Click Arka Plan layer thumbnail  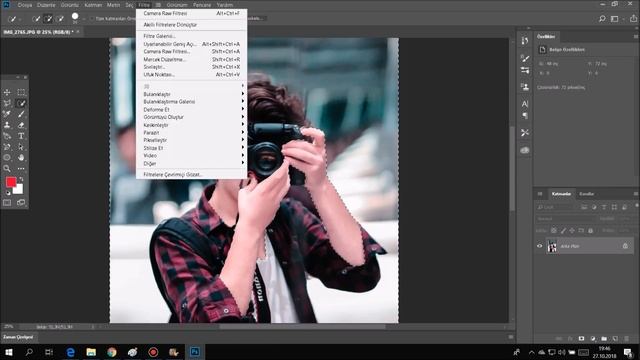pos(552,246)
